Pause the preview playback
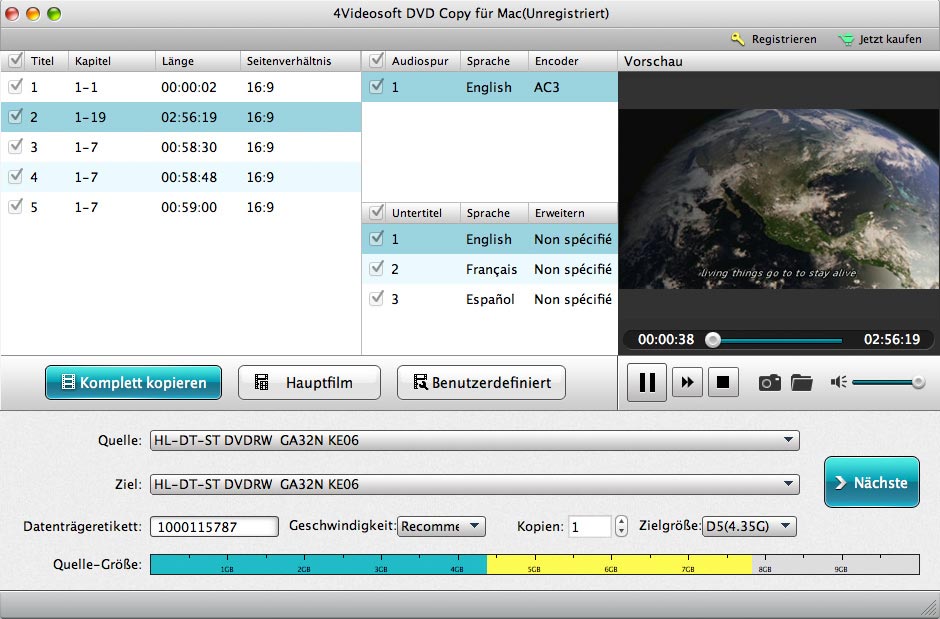The image size is (940, 619). coord(647,382)
